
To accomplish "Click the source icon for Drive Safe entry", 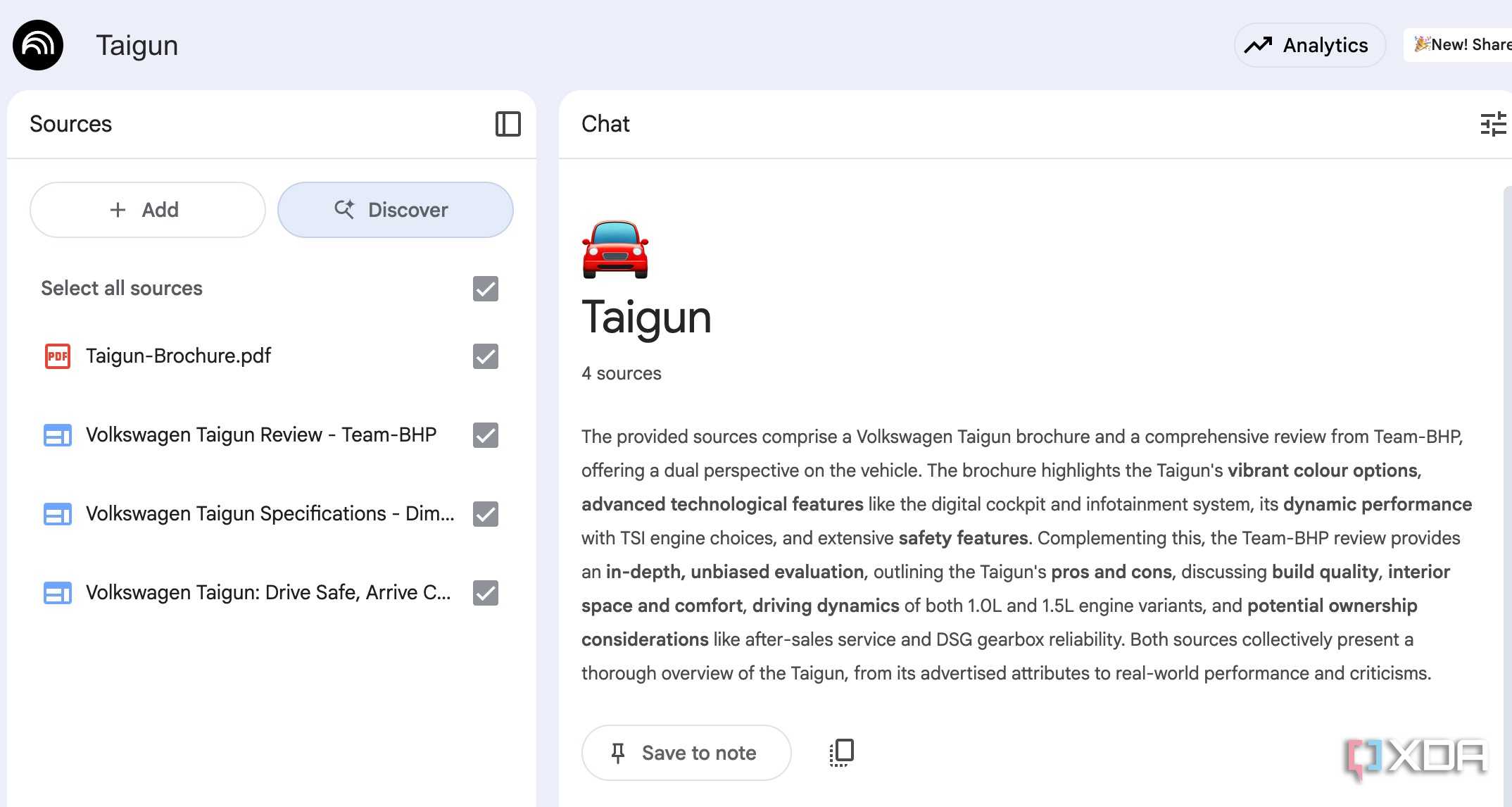I will pyautogui.click(x=57, y=593).
